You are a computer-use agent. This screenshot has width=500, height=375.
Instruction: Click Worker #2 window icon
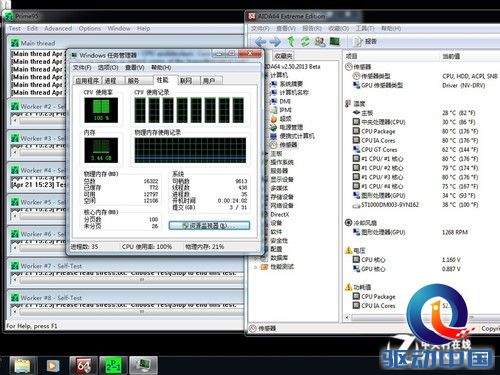[15, 106]
